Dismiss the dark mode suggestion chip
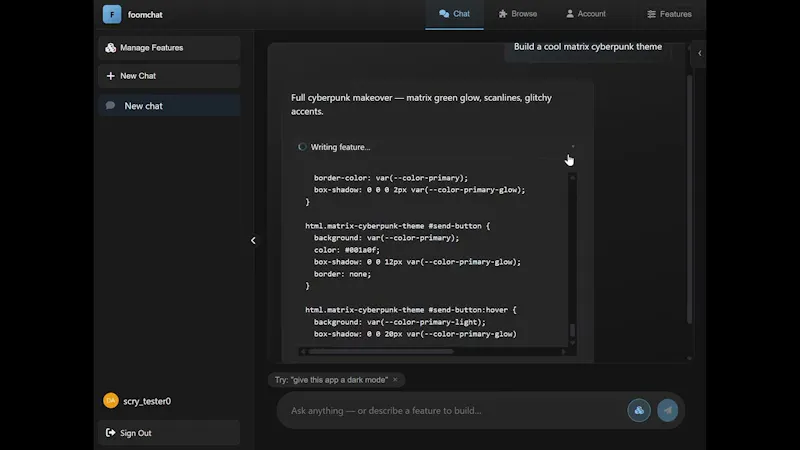800x450 pixels. pos(395,380)
